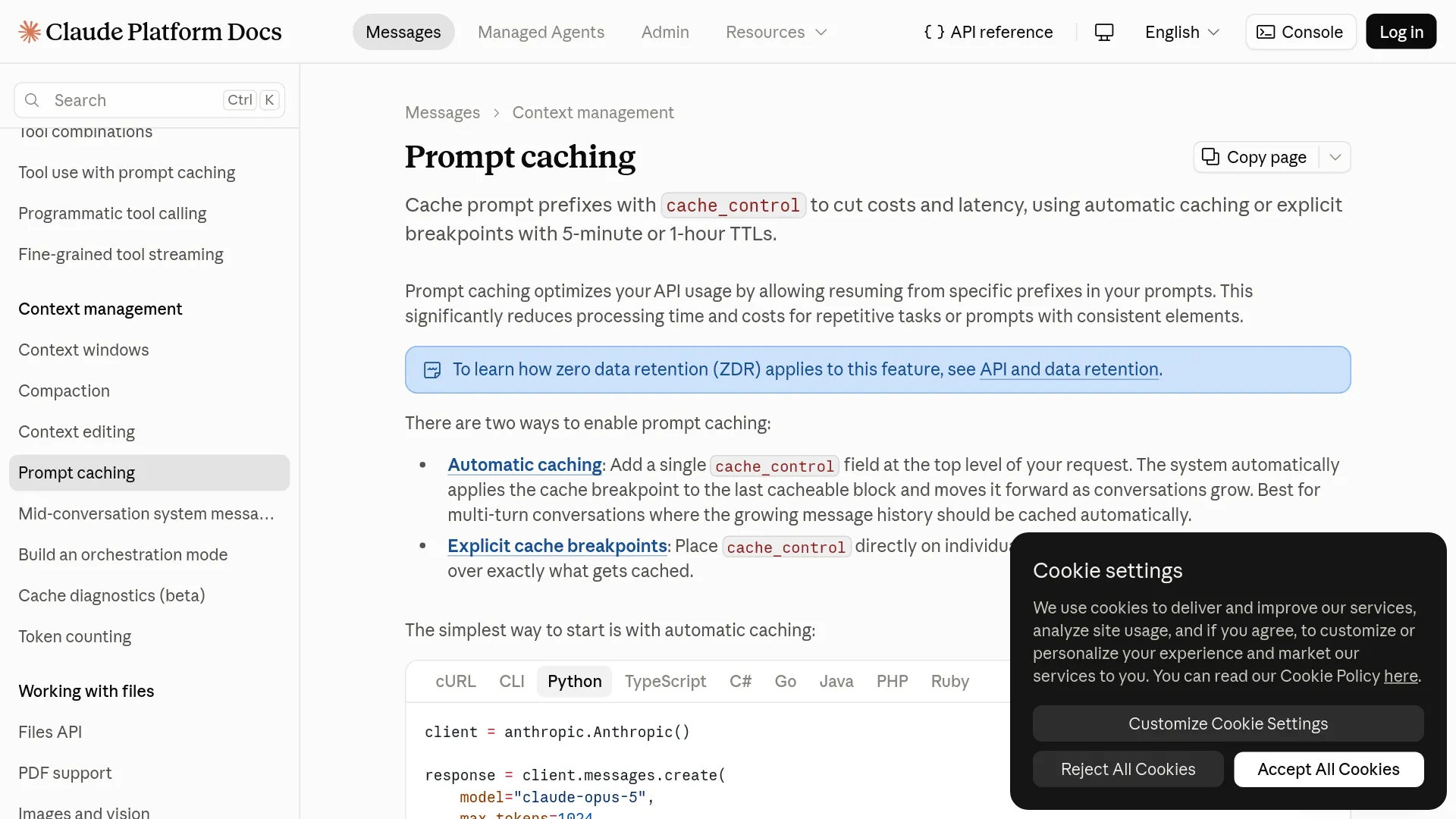Select the TypeScript code tab
Viewport: 1456px width, 819px height.
[665, 681]
